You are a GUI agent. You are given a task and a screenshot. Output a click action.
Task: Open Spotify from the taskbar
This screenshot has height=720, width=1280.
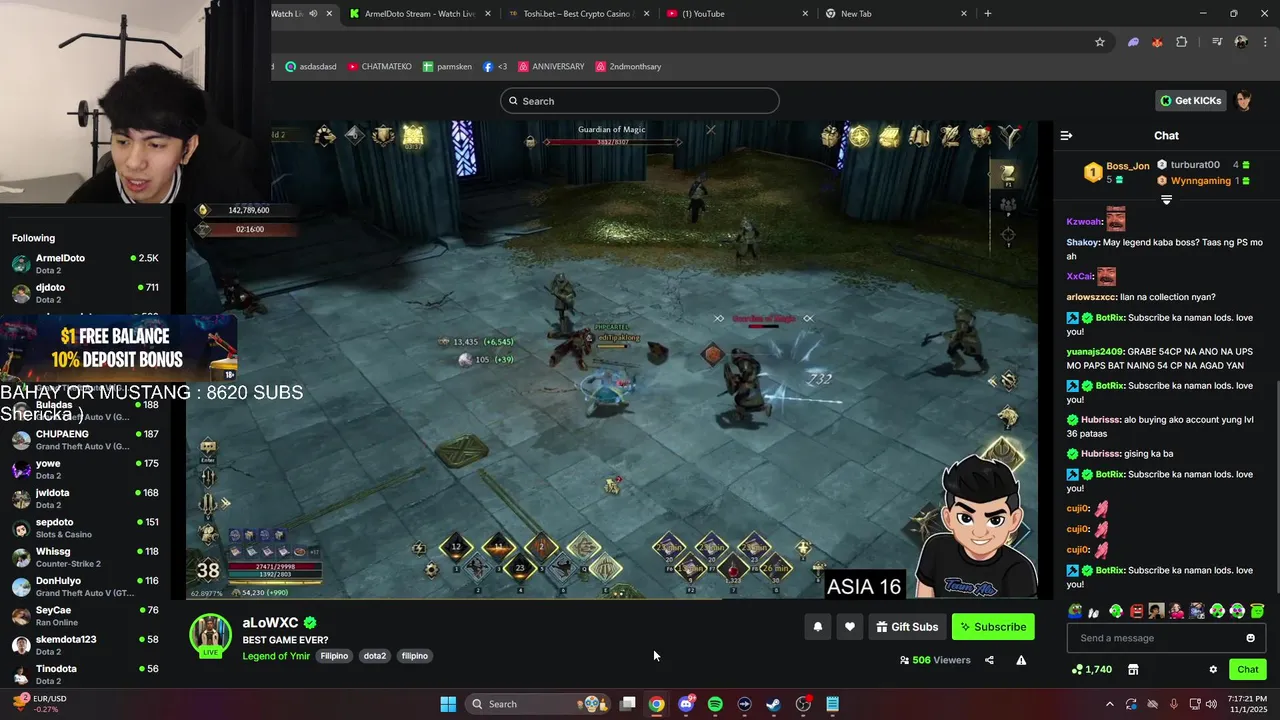pos(715,704)
